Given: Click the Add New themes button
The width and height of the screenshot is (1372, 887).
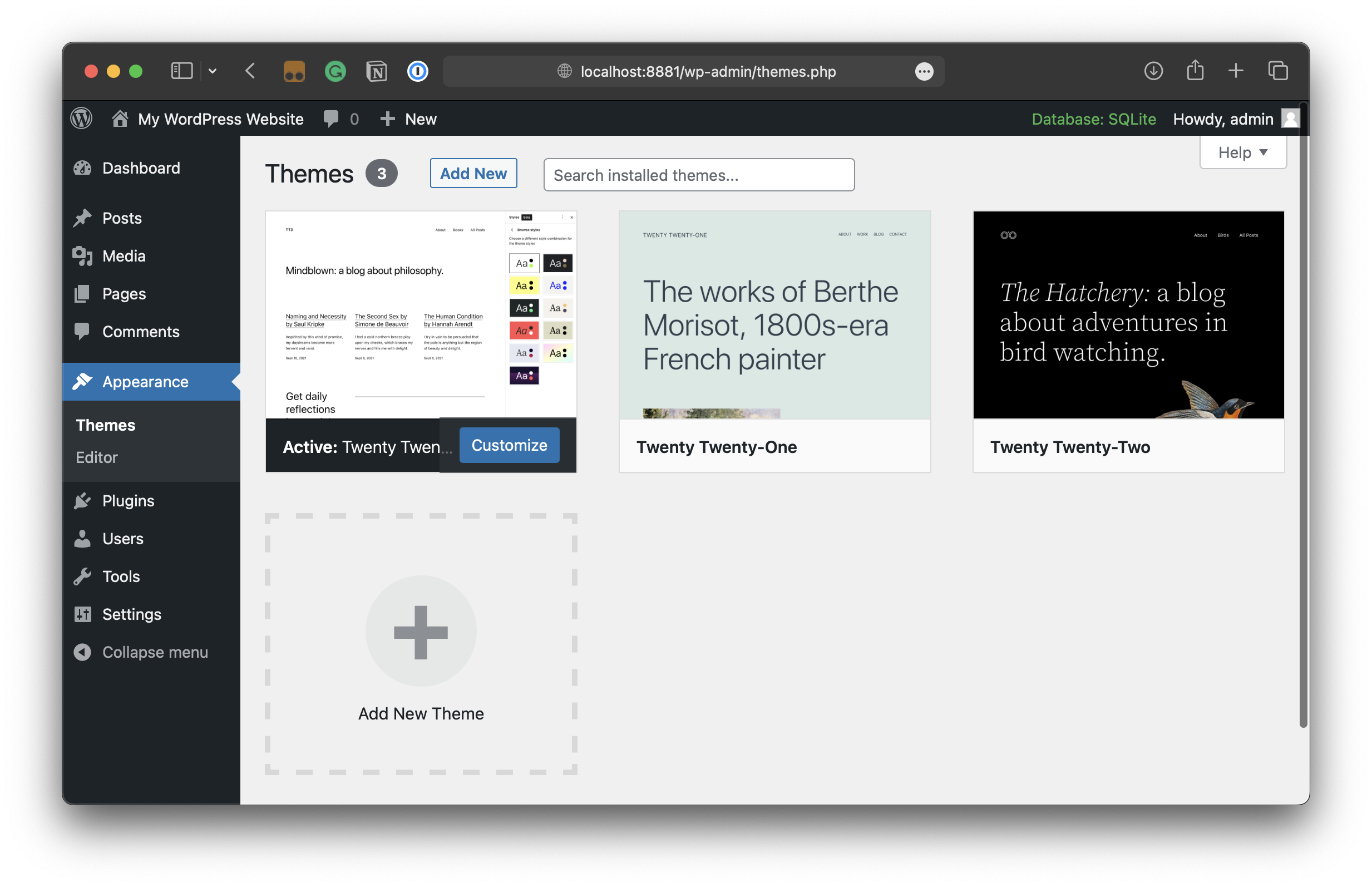Looking at the screenshot, I should [473, 173].
